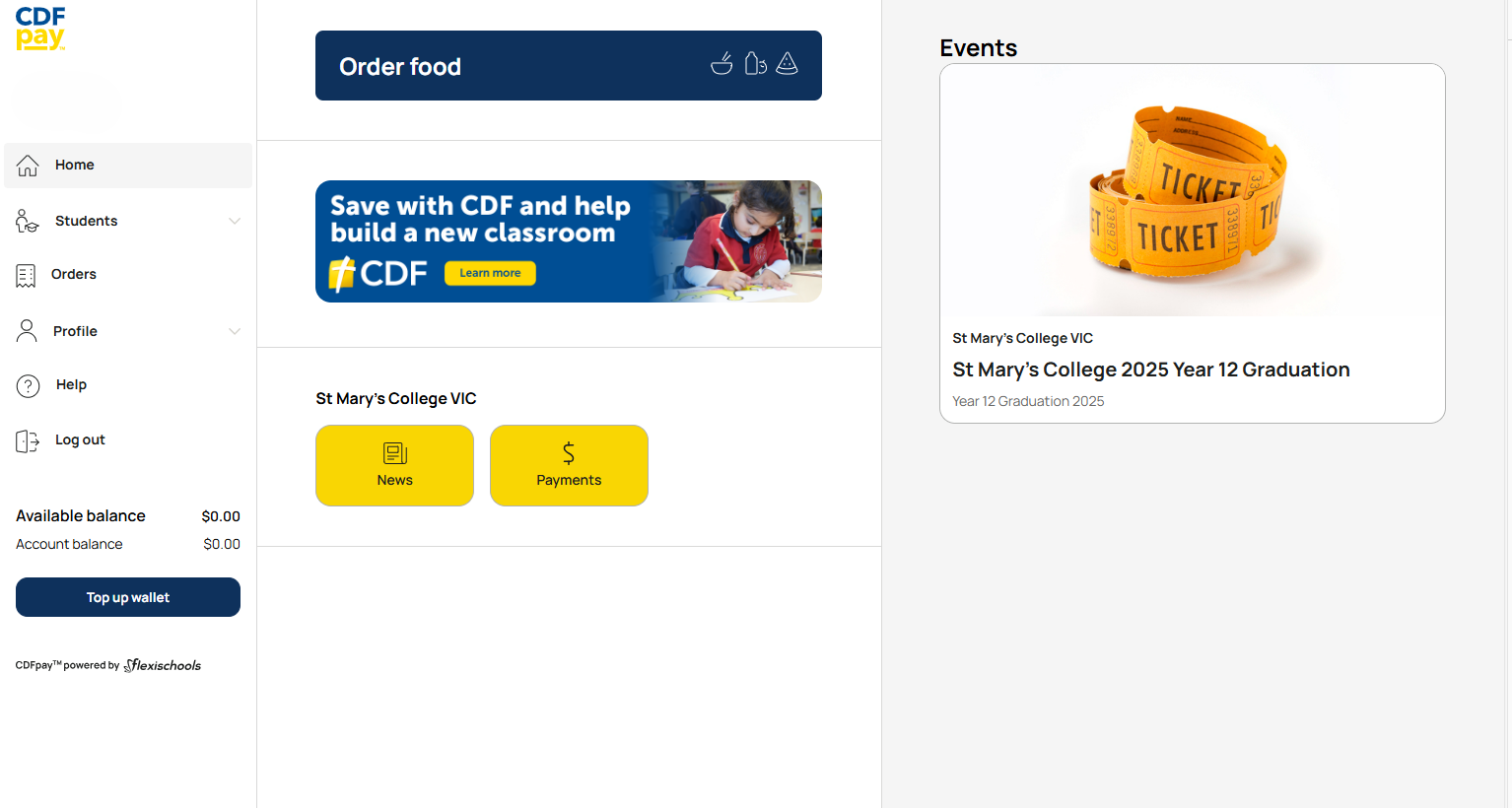Screen dimensions: 1512x808
Task: Open the Year 12 Graduation ticket thumbnail
Action: (x=1192, y=191)
